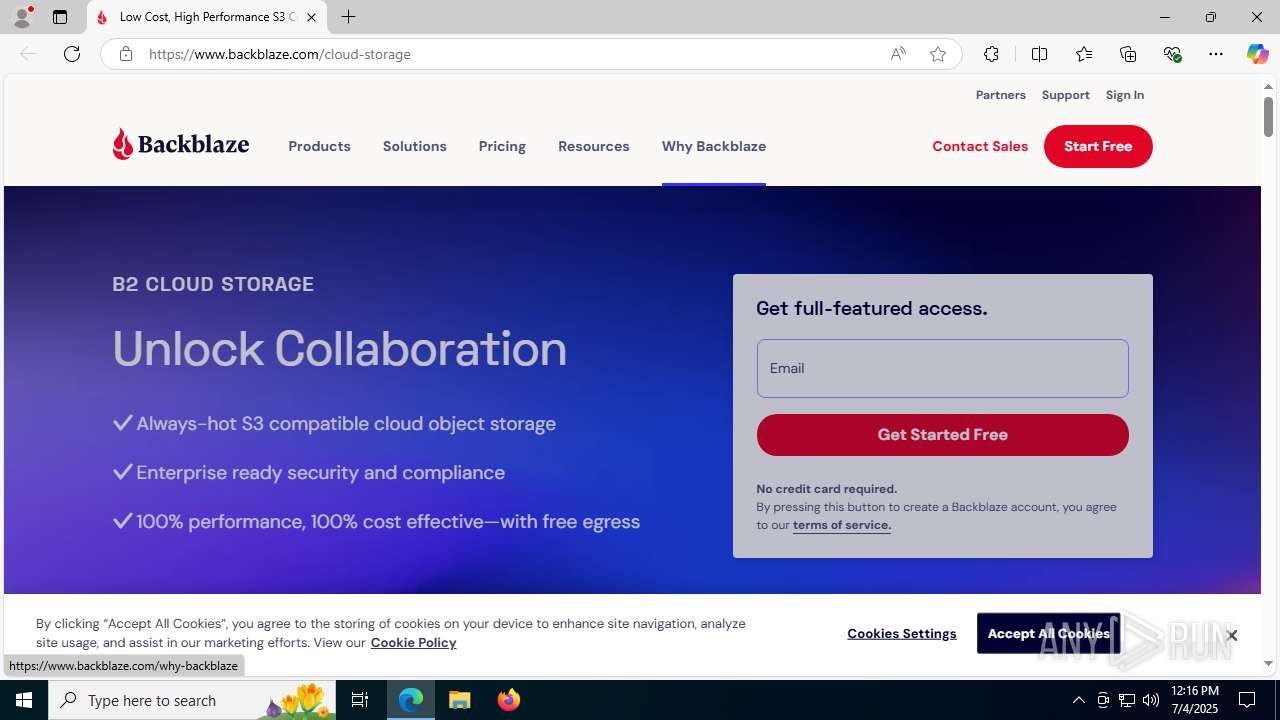The width and height of the screenshot is (1280, 720).
Task: Open the Cookie Policy link
Action: point(413,642)
